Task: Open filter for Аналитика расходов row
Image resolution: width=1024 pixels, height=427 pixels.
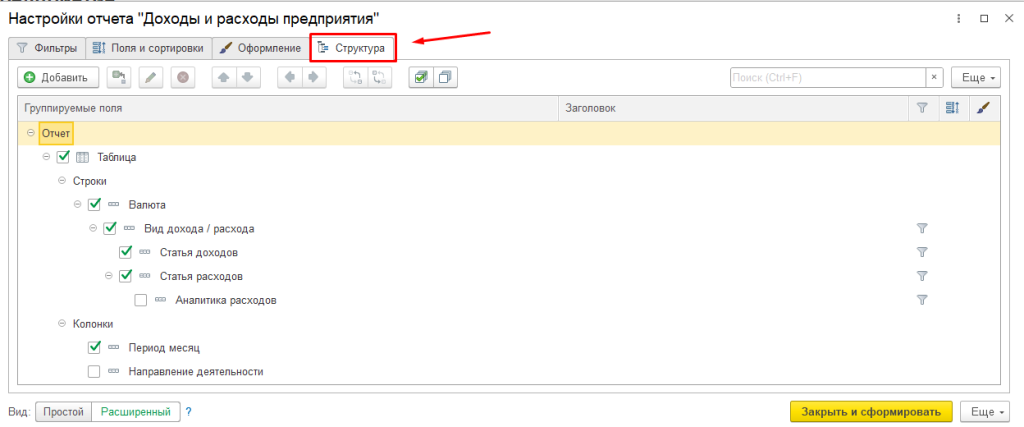Action: pyautogui.click(x=922, y=300)
